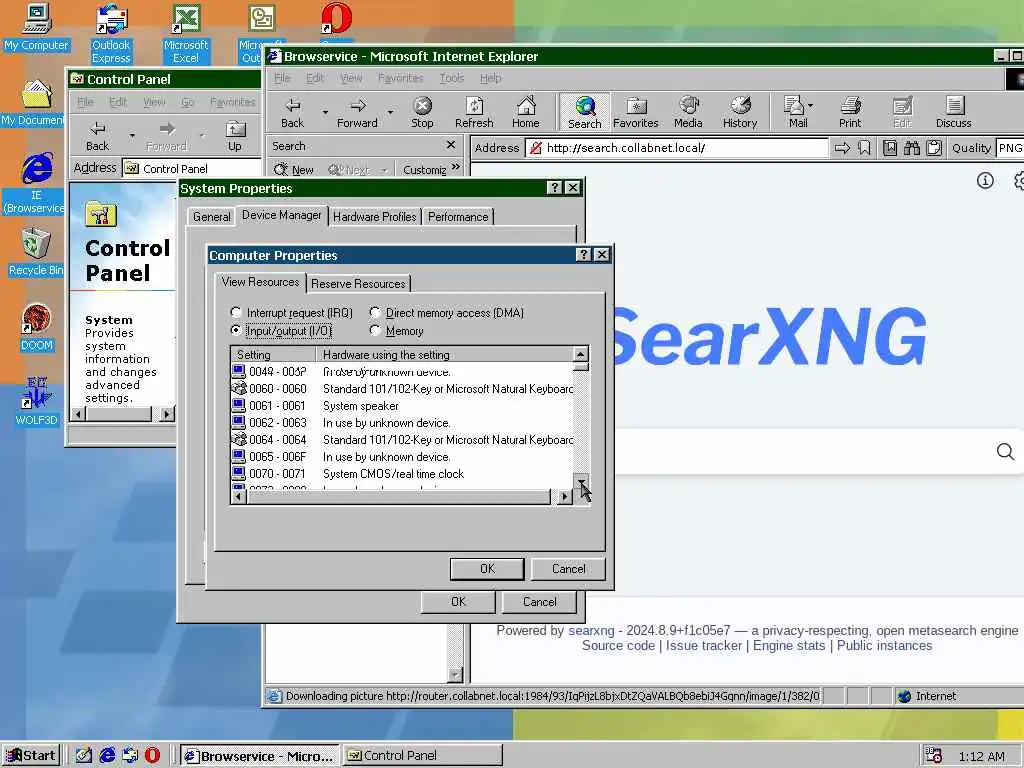The height and width of the screenshot is (768, 1024).
Task: Select Input/output (I/O) radio button
Action: 236,330
